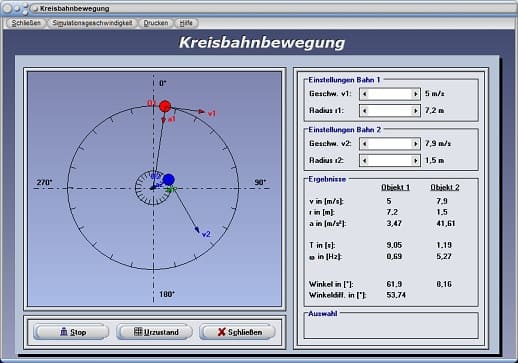Click the Radius r2 slider track
Image resolution: width=518 pixels, height=363 pixels.
coord(390,161)
